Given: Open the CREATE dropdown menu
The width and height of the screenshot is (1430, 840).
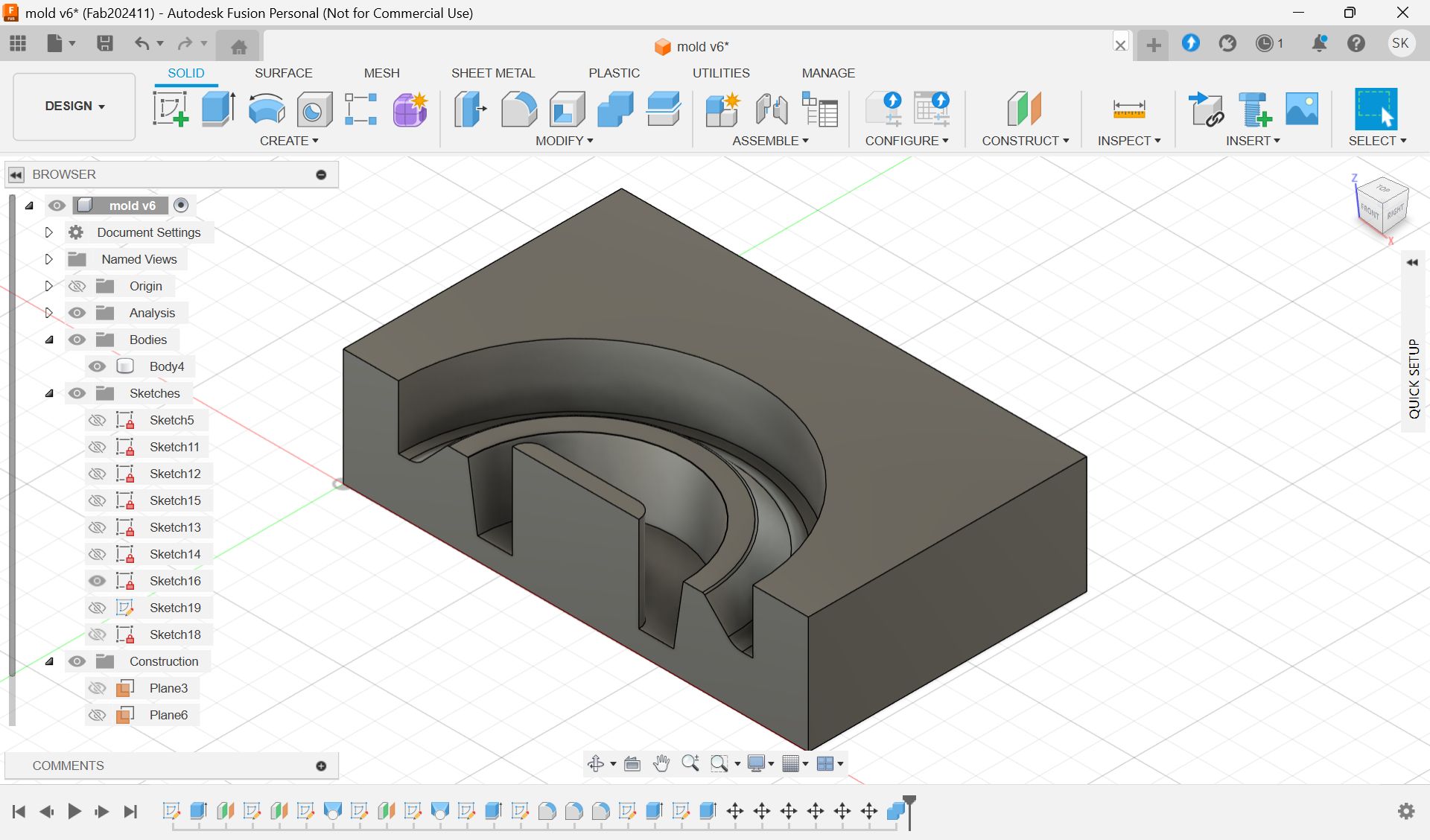Looking at the screenshot, I should (x=289, y=141).
